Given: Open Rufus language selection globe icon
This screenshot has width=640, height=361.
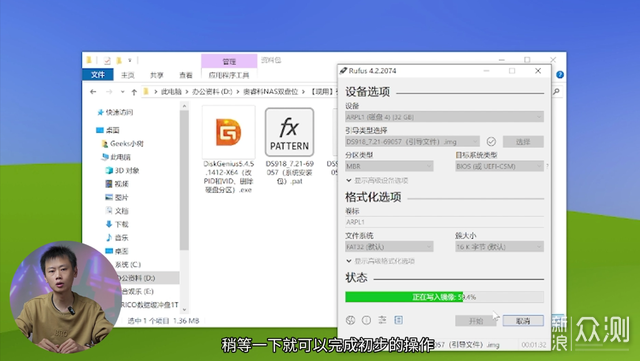Looking at the screenshot, I should [350, 320].
